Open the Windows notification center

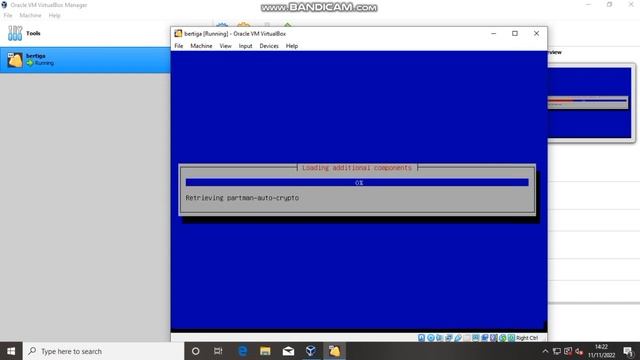[629, 351]
